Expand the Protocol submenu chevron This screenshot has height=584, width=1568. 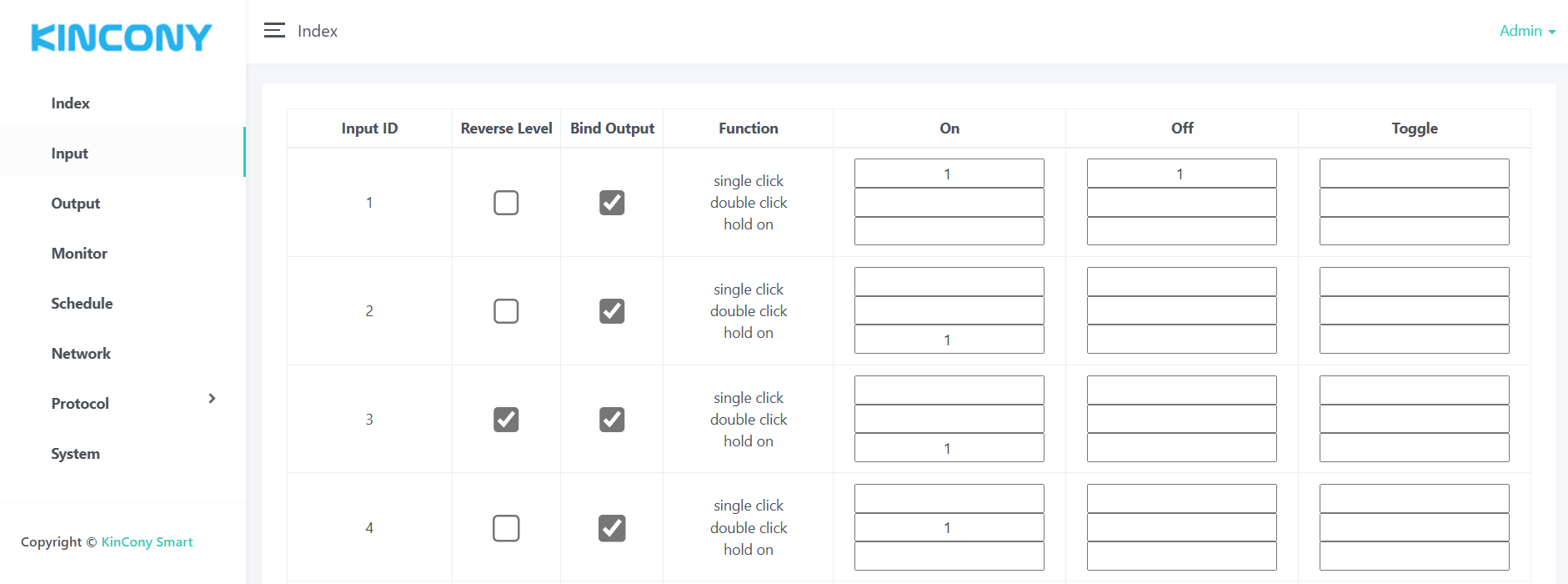212,399
